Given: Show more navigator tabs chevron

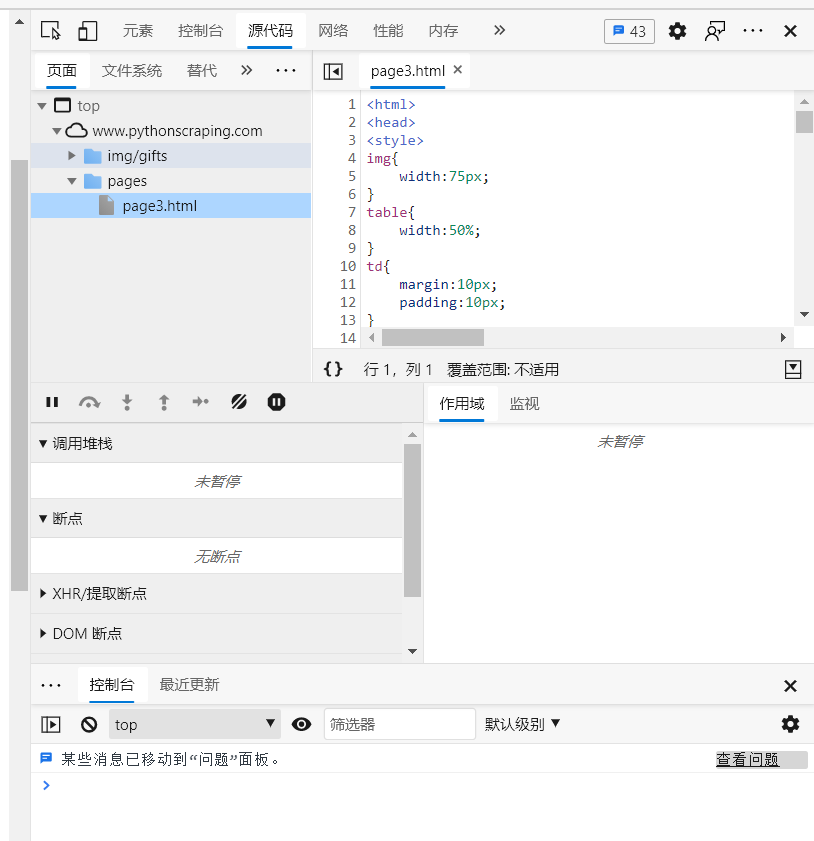Looking at the screenshot, I should (246, 70).
